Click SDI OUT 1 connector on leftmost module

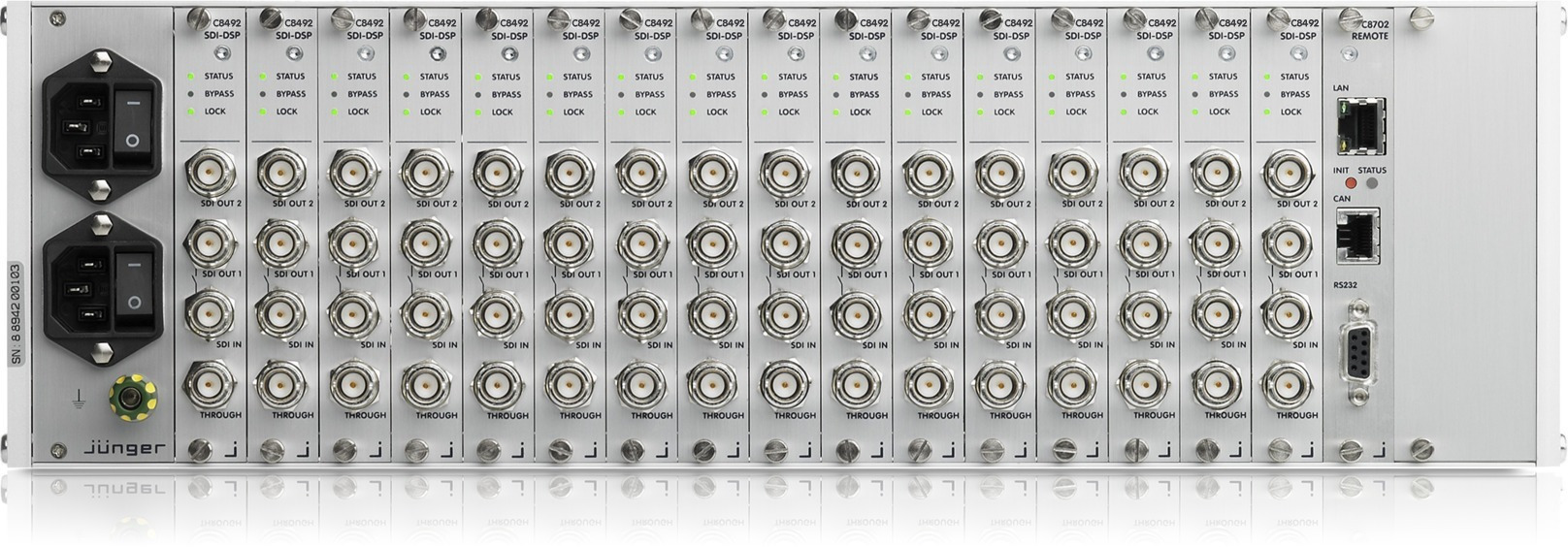pos(210,244)
